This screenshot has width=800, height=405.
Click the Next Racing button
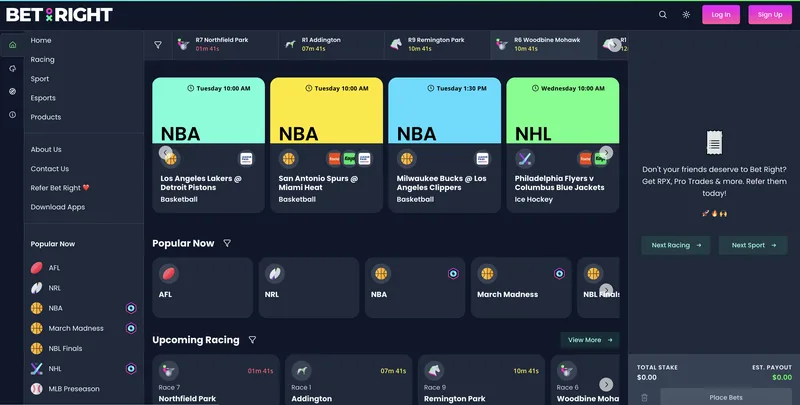point(675,245)
